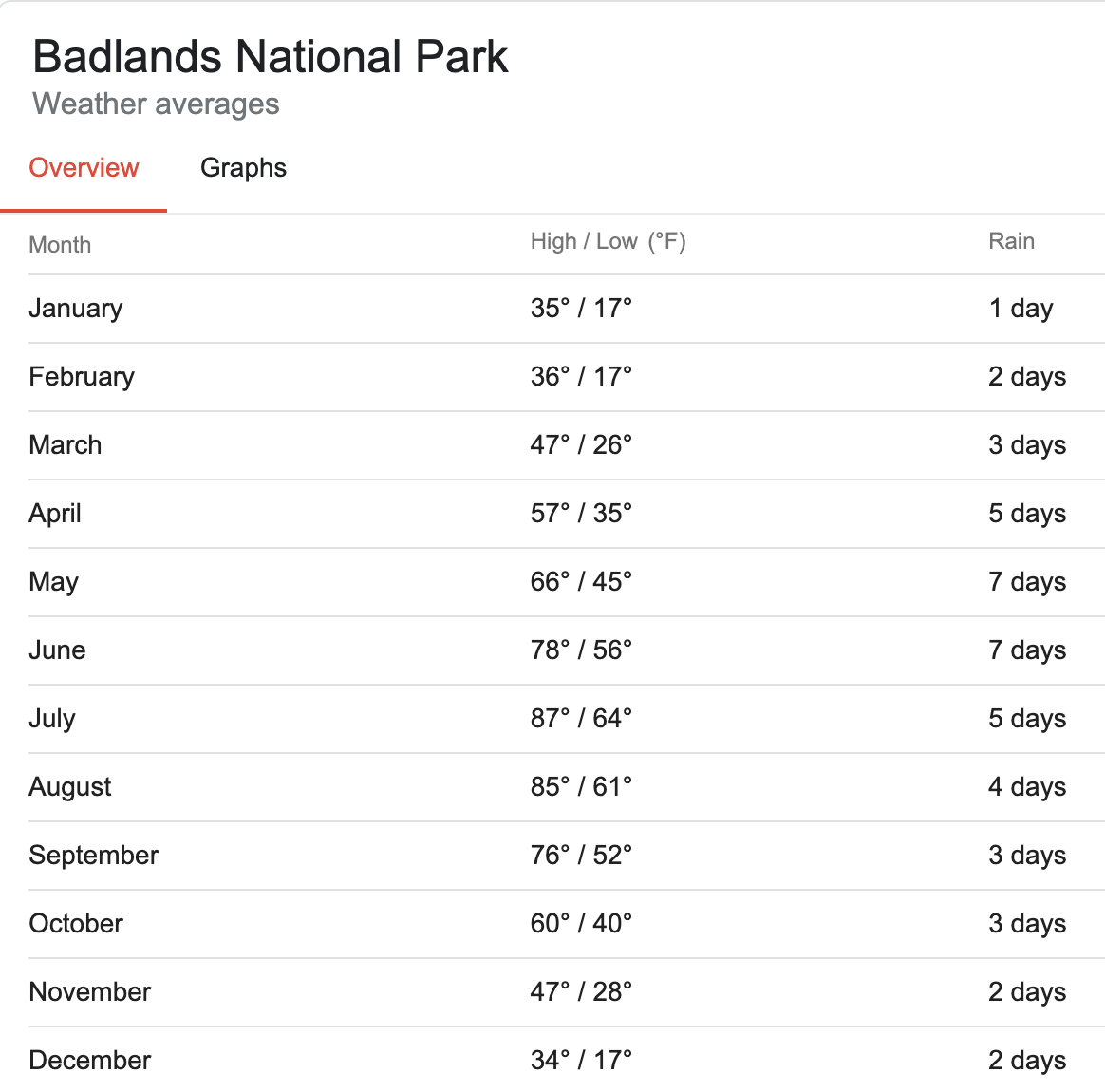The width and height of the screenshot is (1105, 1092).
Task: Click October's temperature 60° / 40°
Action: pos(581,924)
